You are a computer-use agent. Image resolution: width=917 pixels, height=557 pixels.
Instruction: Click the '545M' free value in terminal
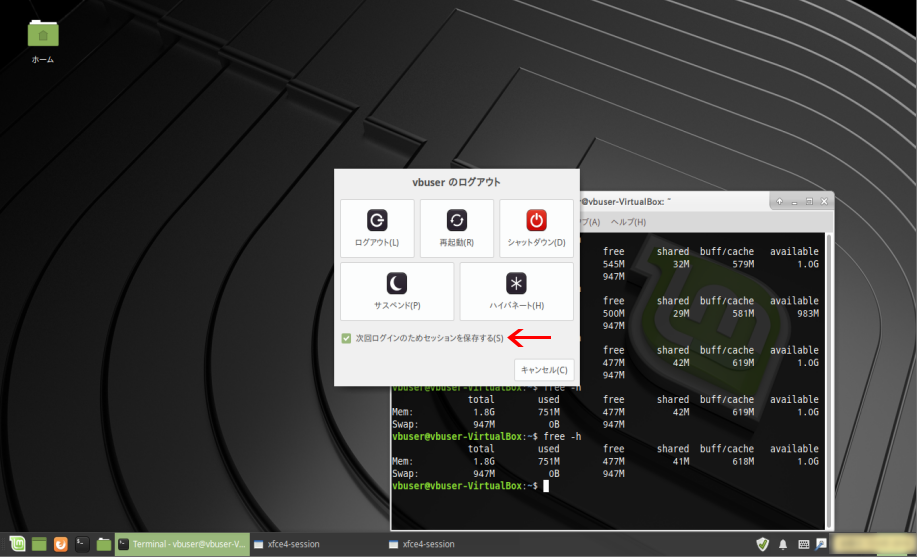613,264
